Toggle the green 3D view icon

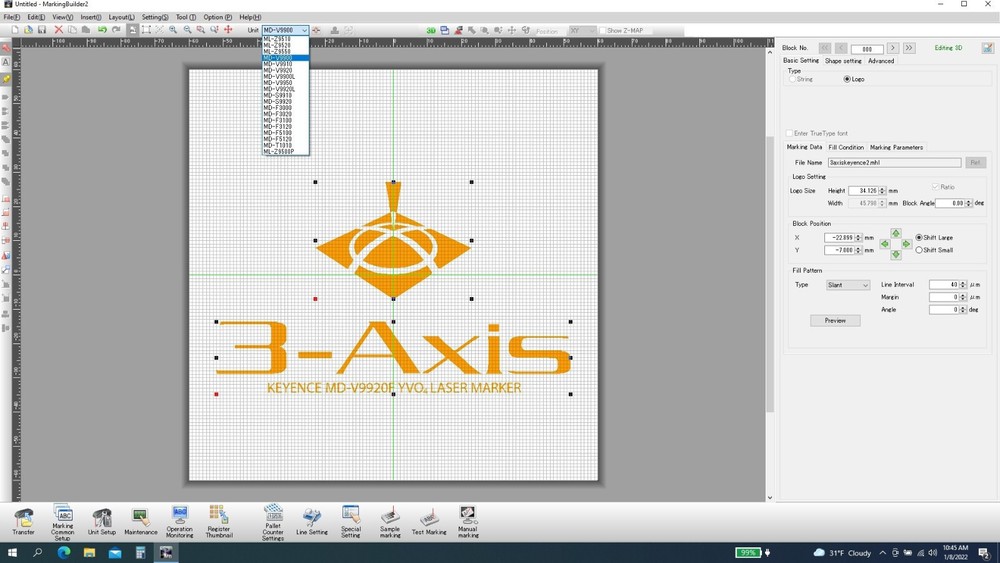[431, 31]
